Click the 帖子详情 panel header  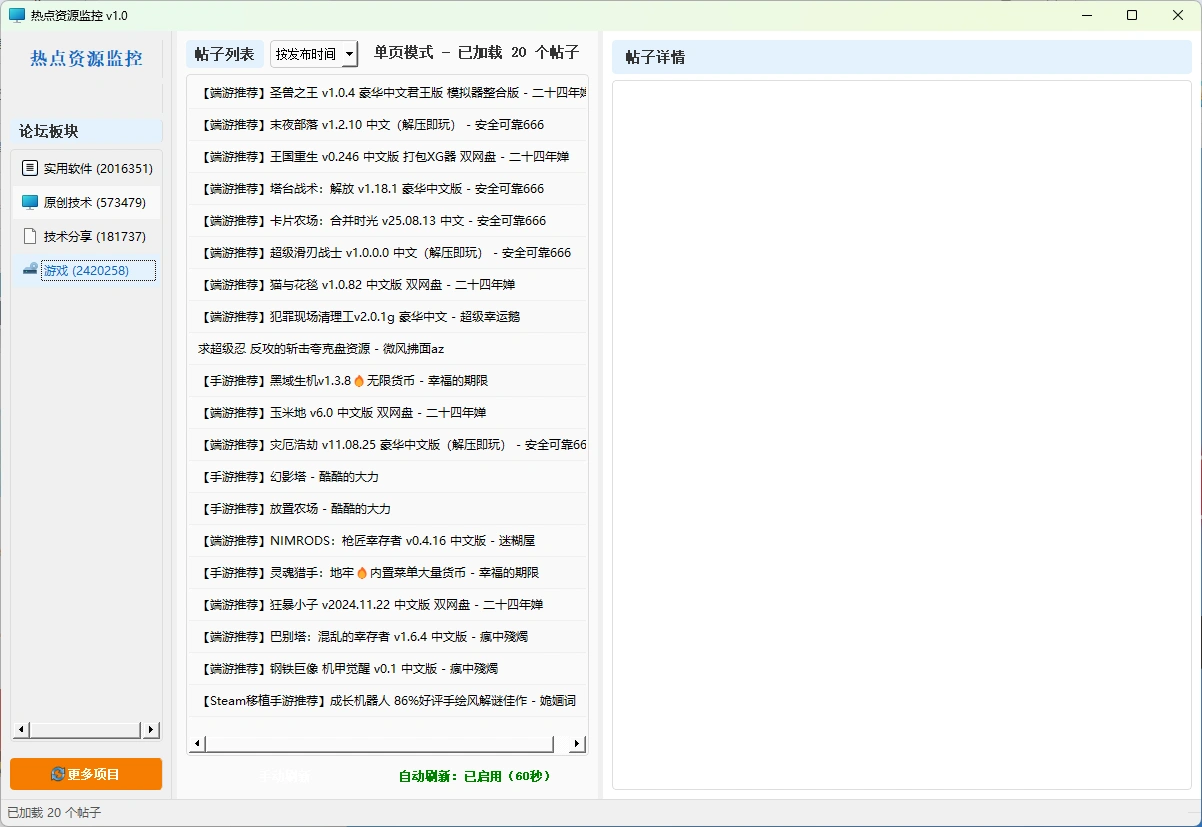[x=655, y=57]
